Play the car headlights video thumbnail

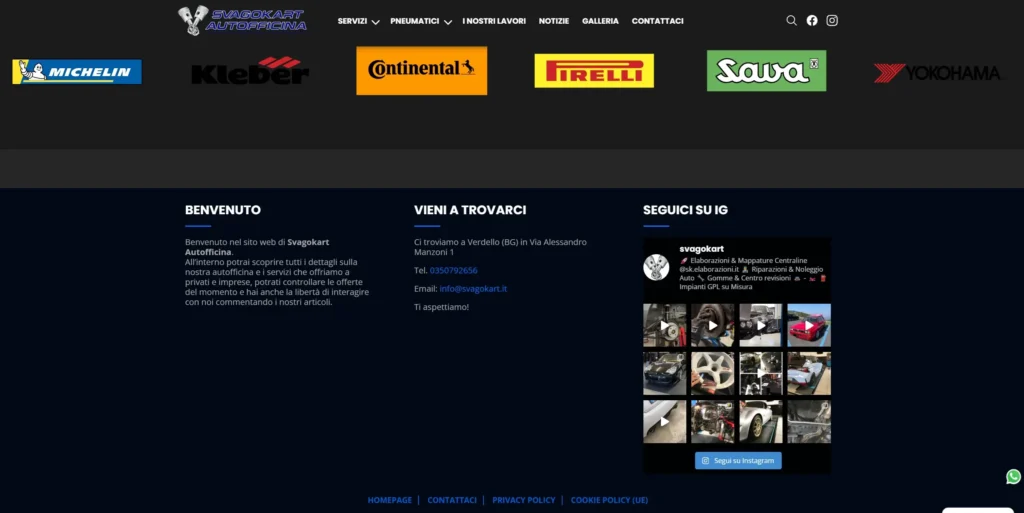click(761, 325)
